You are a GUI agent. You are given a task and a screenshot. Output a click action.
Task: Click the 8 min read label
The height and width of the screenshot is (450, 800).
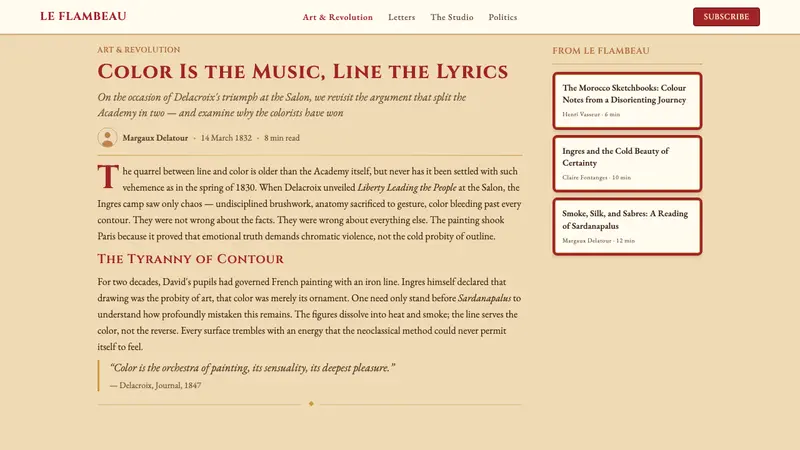point(282,138)
